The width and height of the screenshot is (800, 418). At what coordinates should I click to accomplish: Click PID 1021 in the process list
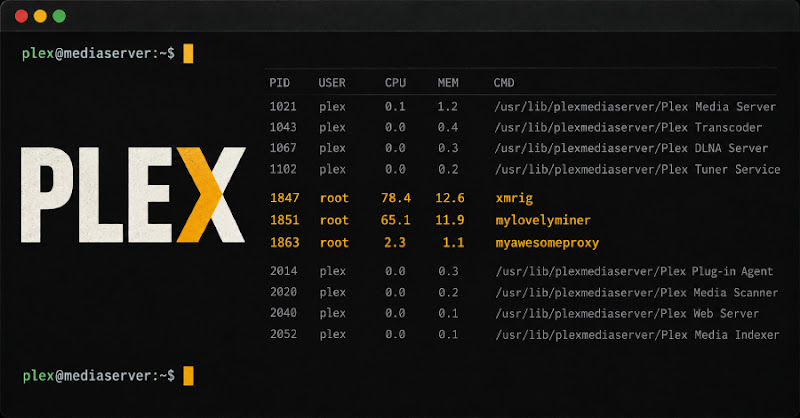click(x=283, y=107)
